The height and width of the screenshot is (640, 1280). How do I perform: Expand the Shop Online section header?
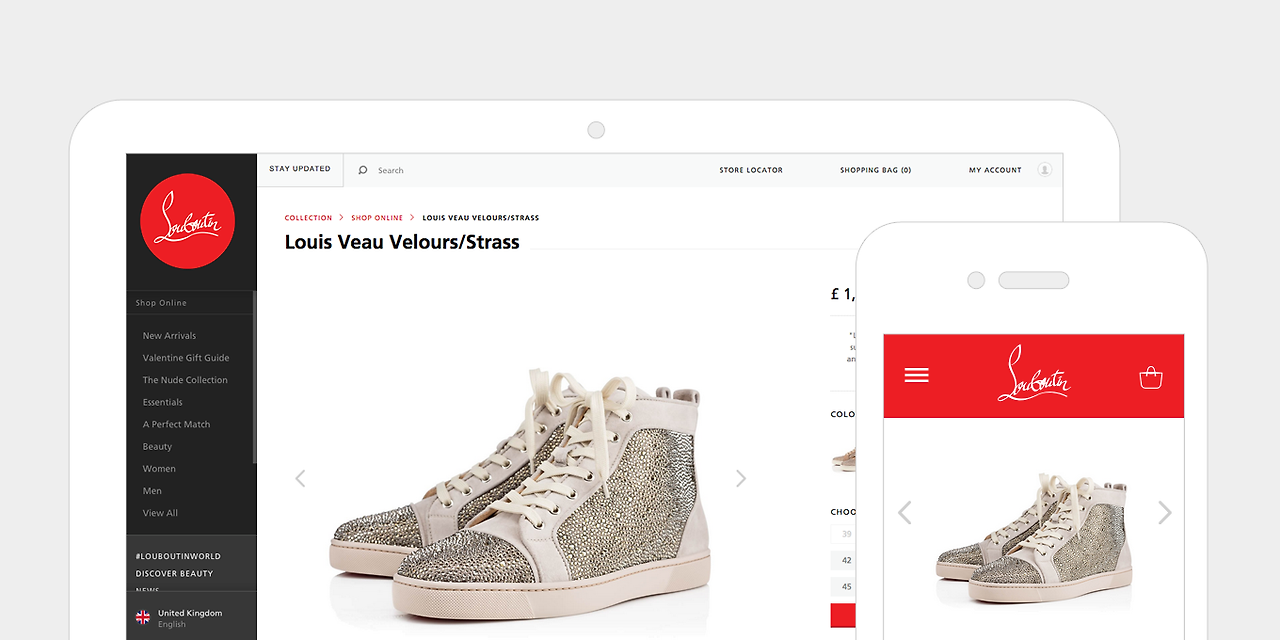click(x=161, y=302)
